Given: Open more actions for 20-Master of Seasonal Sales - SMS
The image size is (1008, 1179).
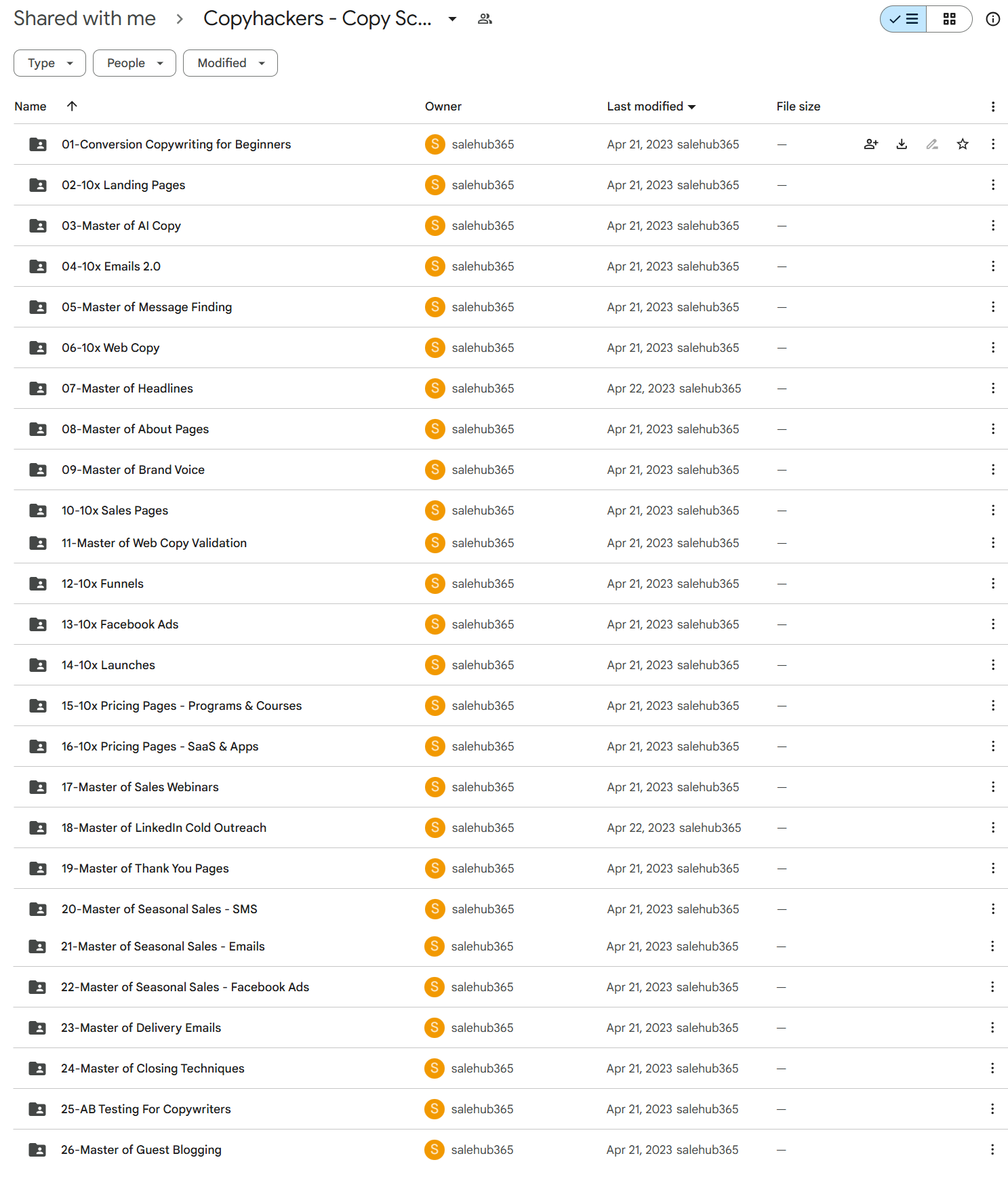Looking at the screenshot, I should (x=993, y=908).
